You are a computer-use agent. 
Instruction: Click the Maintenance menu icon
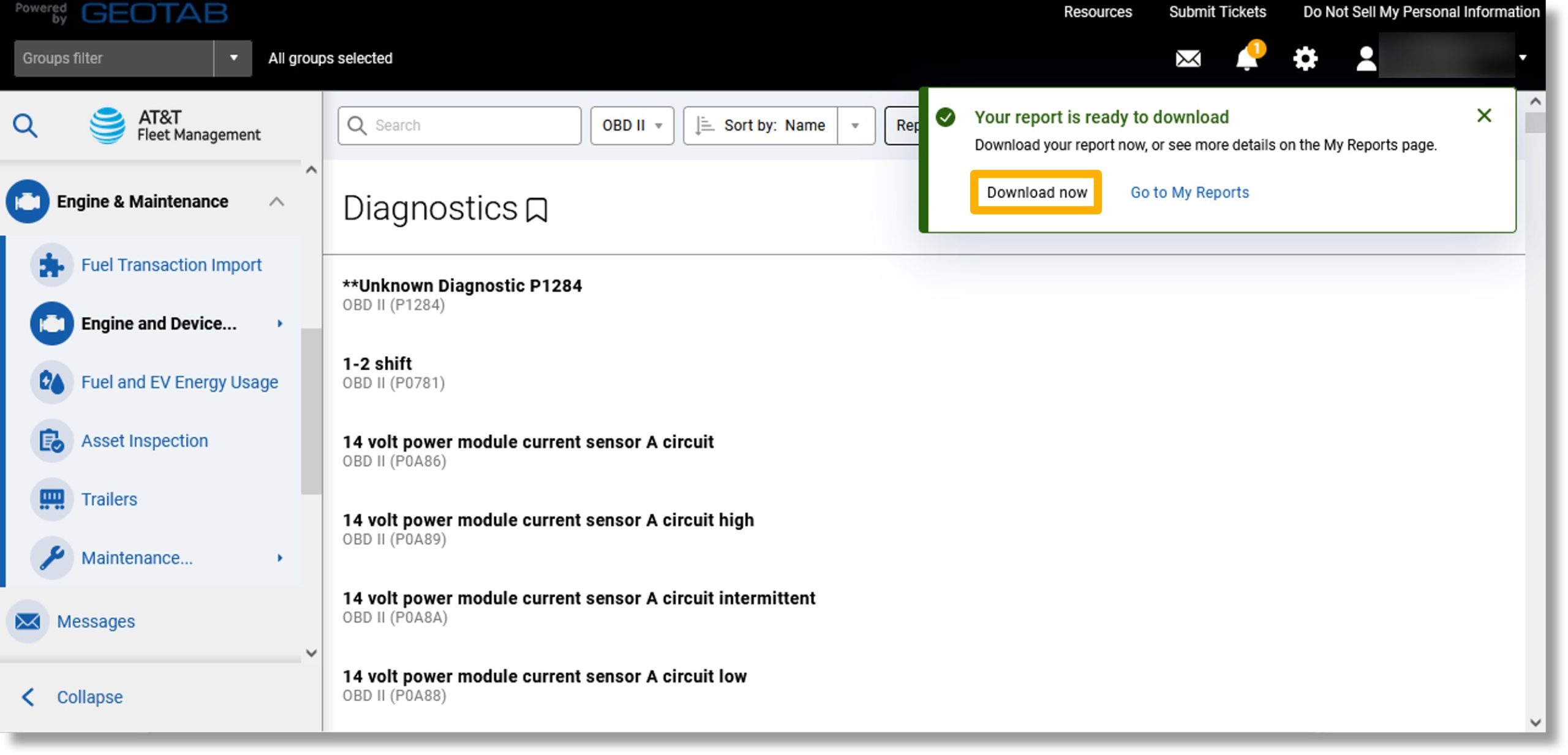tap(51, 557)
